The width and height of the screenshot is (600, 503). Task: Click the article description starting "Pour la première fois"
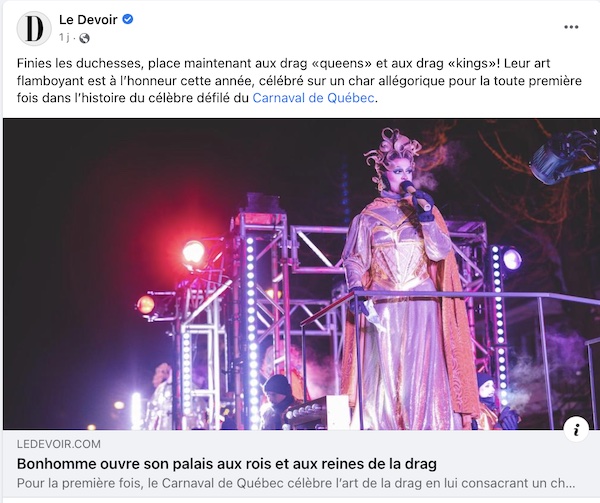296,483
